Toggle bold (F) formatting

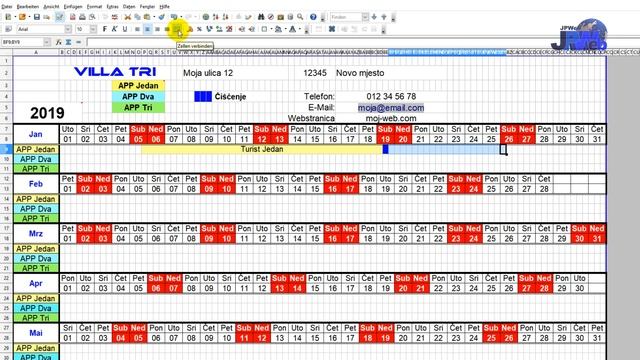[105, 29]
